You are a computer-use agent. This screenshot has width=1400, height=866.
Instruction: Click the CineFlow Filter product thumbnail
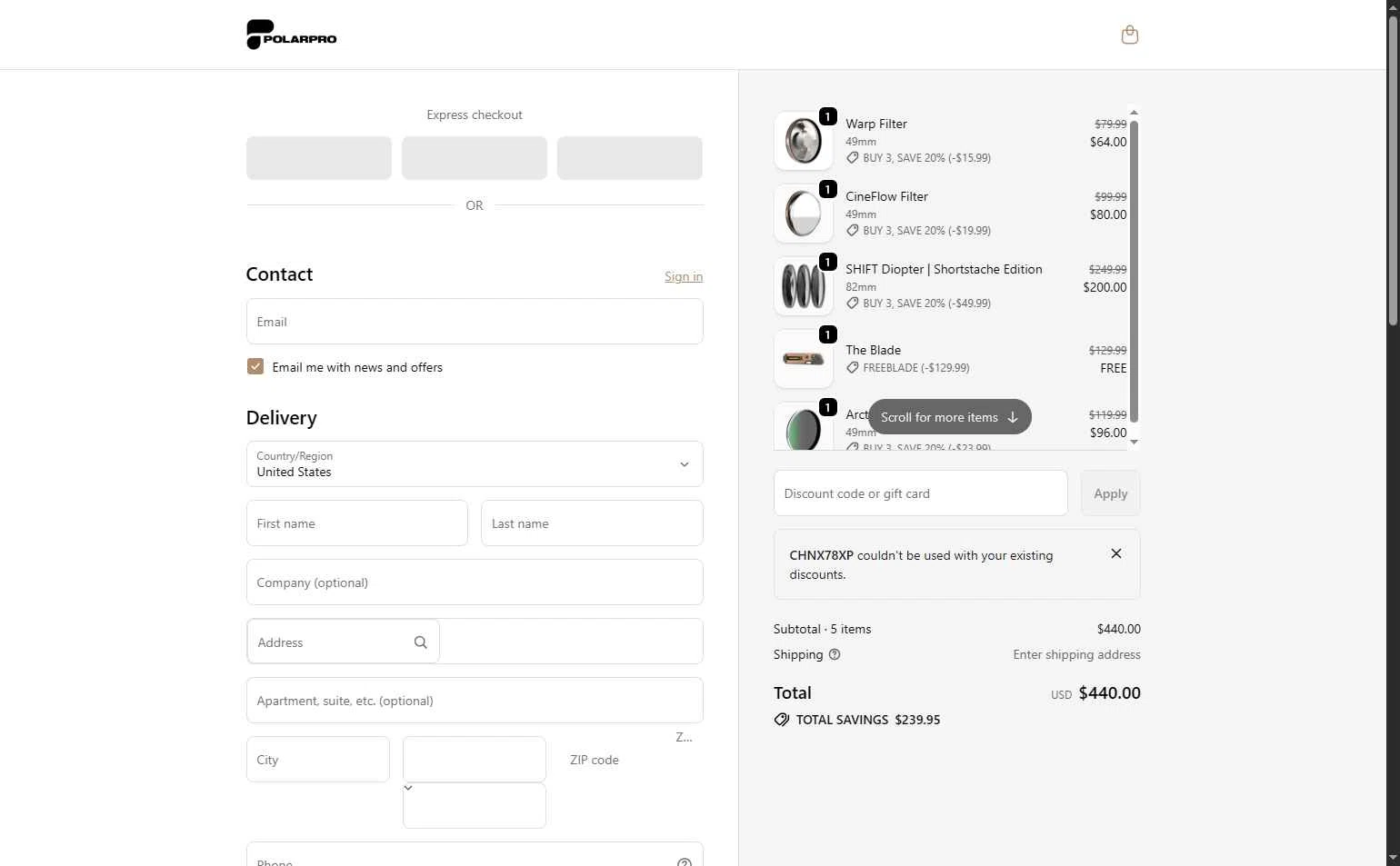pyautogui.click(x=804, y=214)
